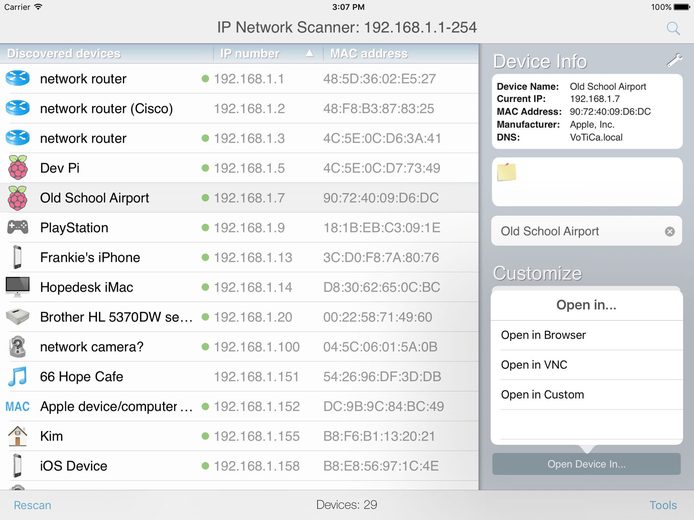
Task: Click the Customize section heading
Action: tap(537, 273)
